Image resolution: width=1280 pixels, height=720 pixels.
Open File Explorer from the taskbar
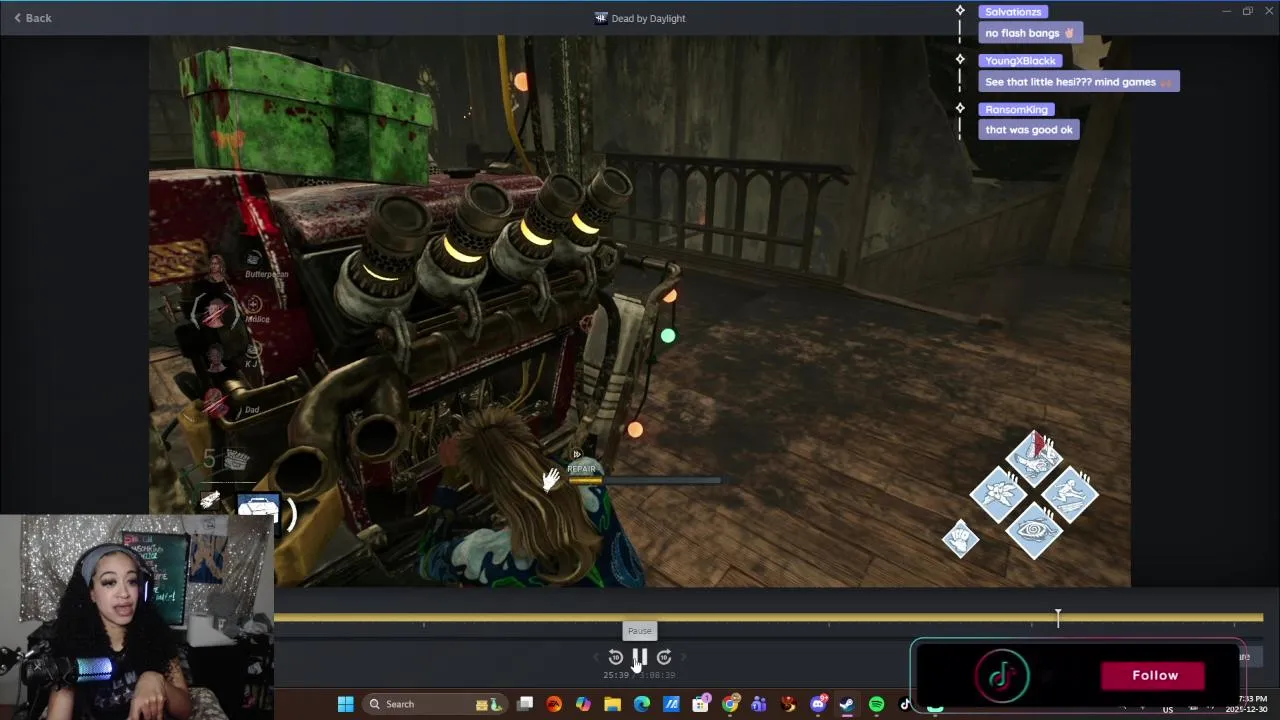pos(612,704)
